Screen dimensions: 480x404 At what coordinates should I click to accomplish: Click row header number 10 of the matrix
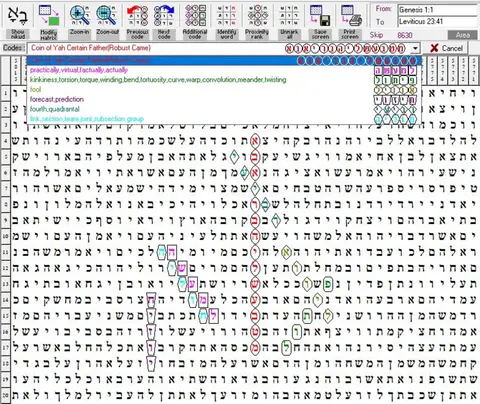point(5,236)
